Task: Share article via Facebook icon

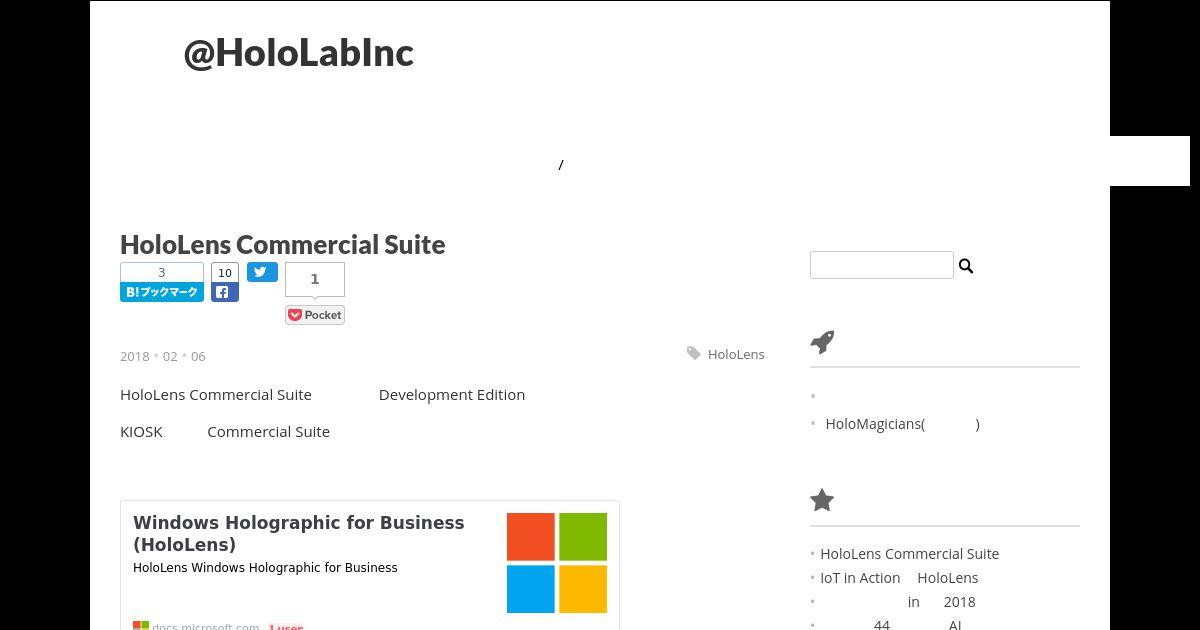Action: 225,293
